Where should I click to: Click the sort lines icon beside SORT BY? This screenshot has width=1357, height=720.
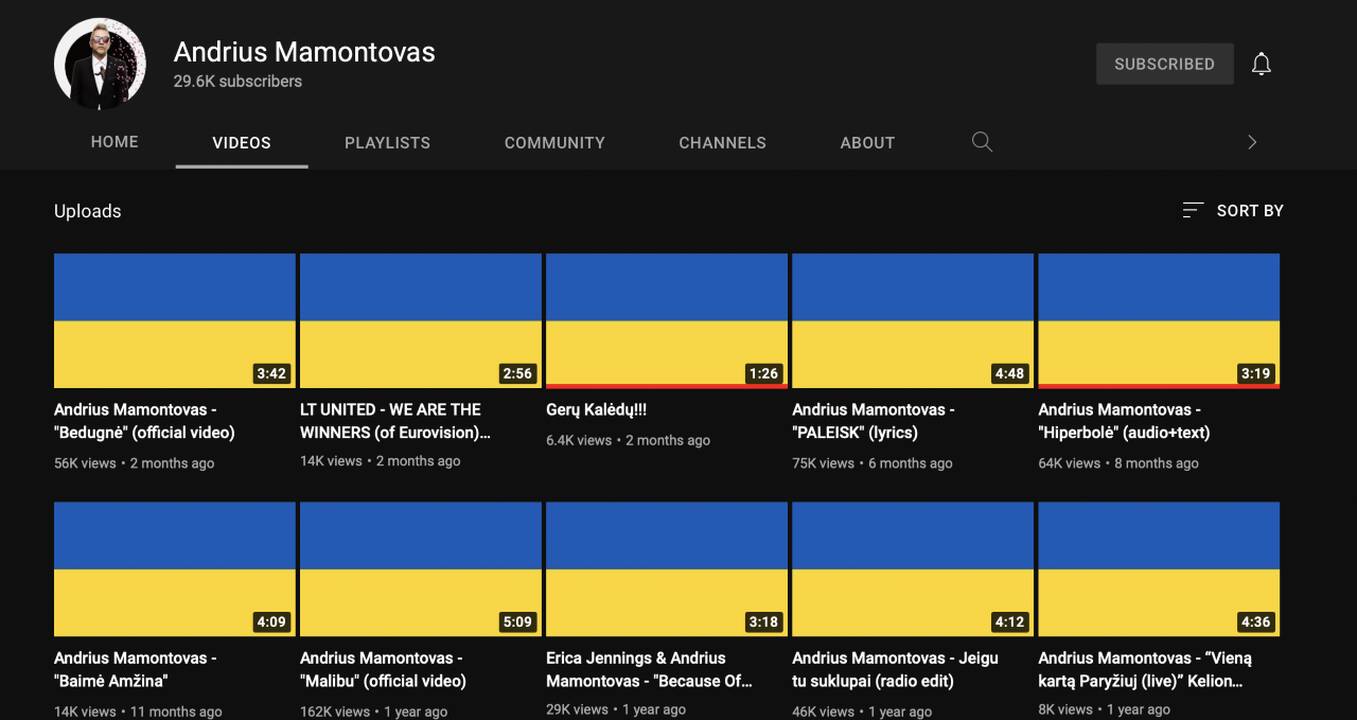tap(1192, 210)
